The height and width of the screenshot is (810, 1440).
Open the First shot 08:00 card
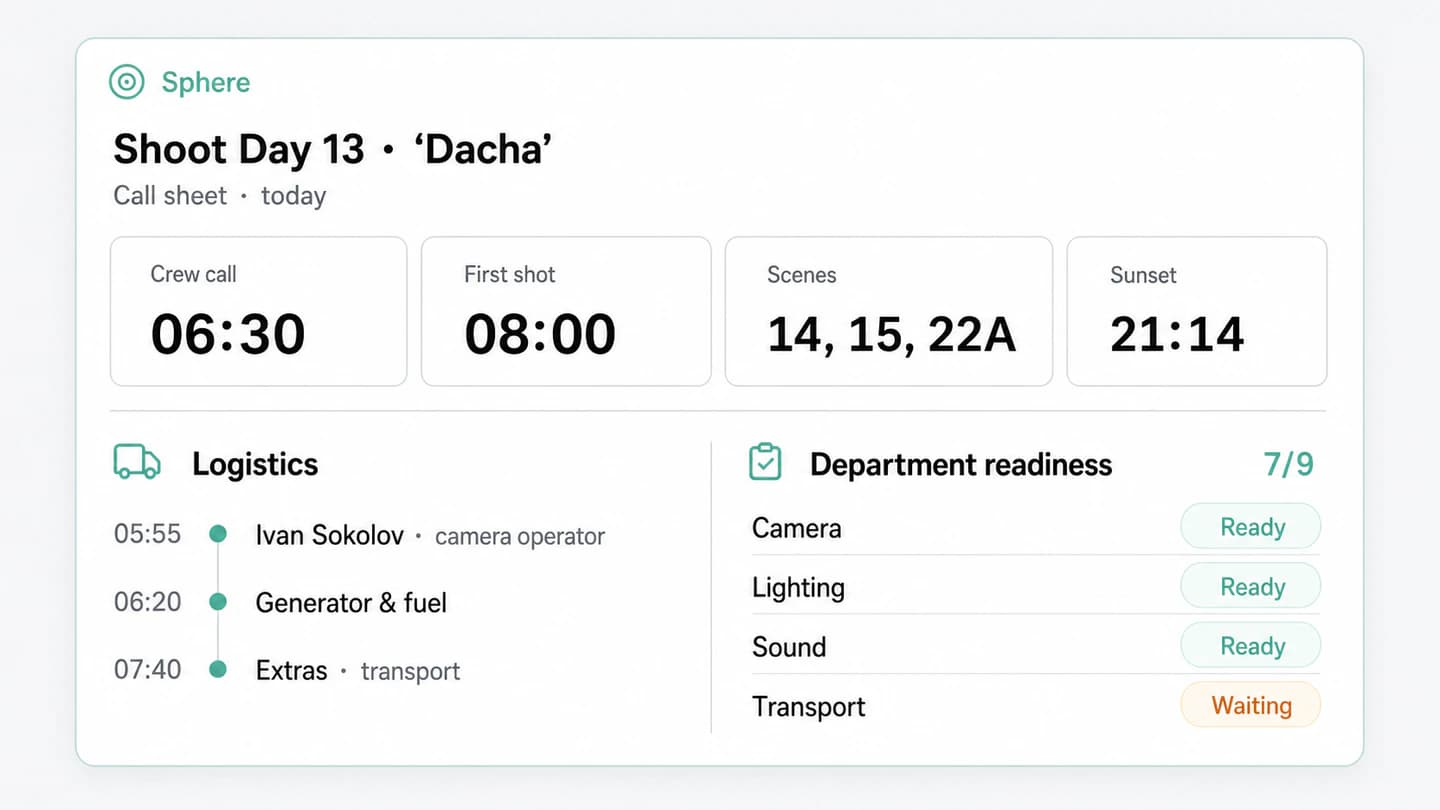coord(566,311)
